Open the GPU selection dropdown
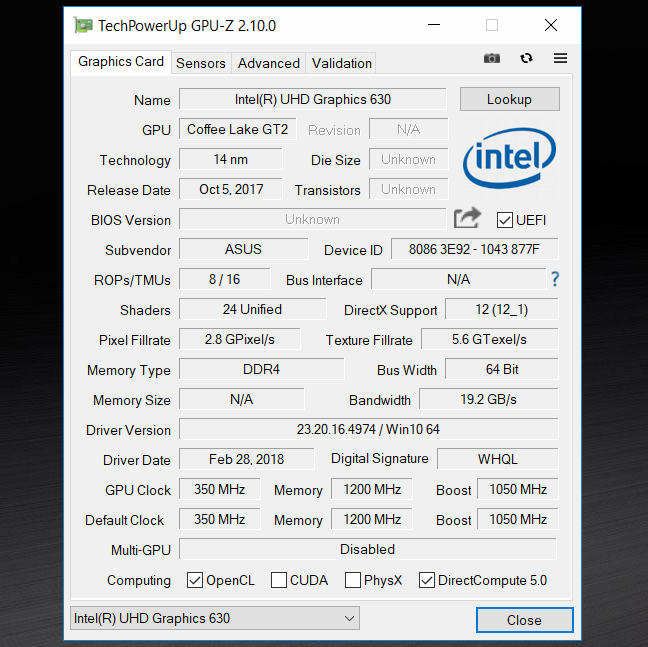648x647 pixels. pyautogui.click(x=215, y=618)
